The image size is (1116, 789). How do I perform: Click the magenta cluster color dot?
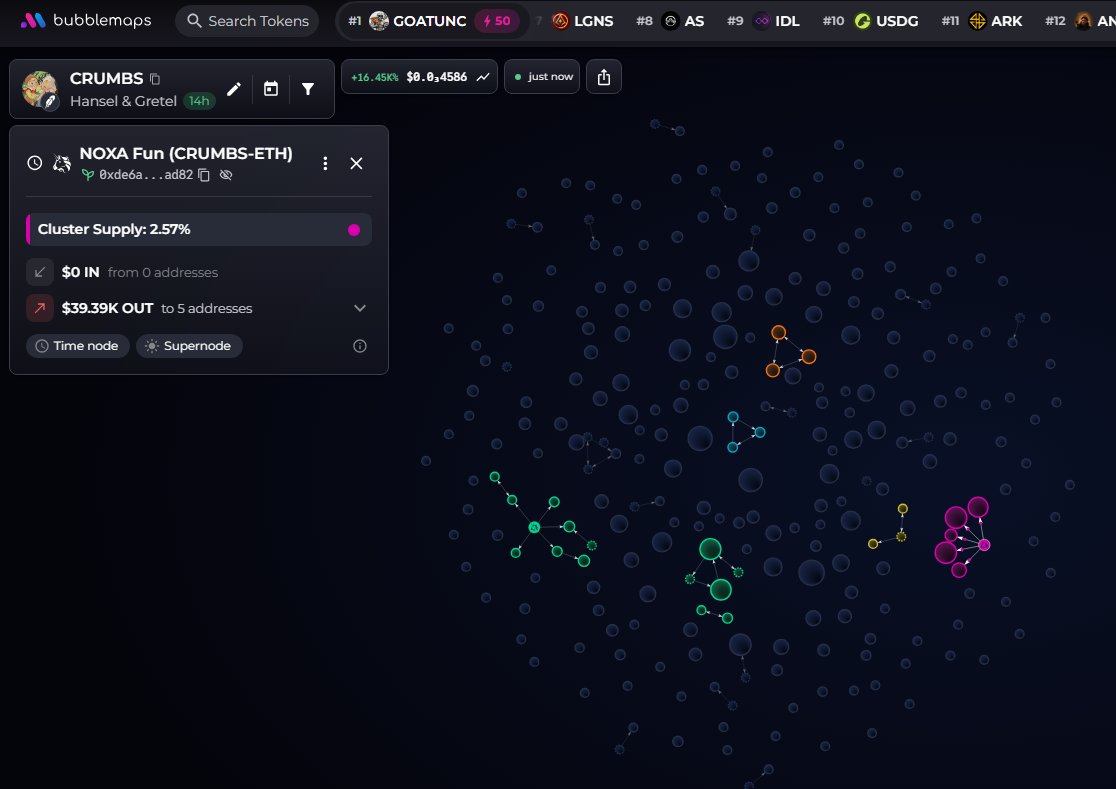pos(354,230)
